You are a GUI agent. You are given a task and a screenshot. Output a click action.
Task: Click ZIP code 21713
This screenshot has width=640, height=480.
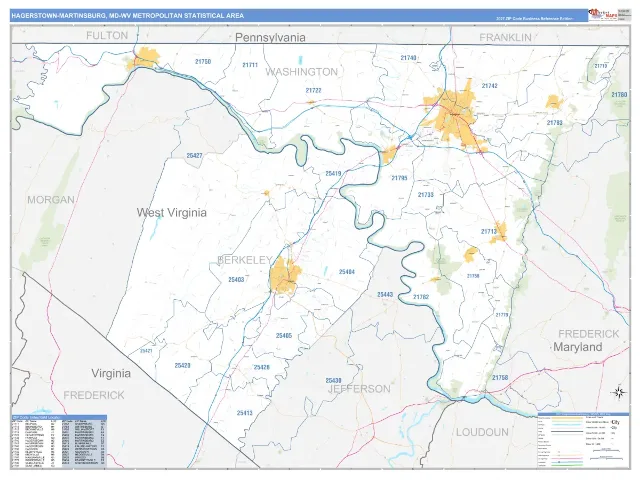pos(488,232)
